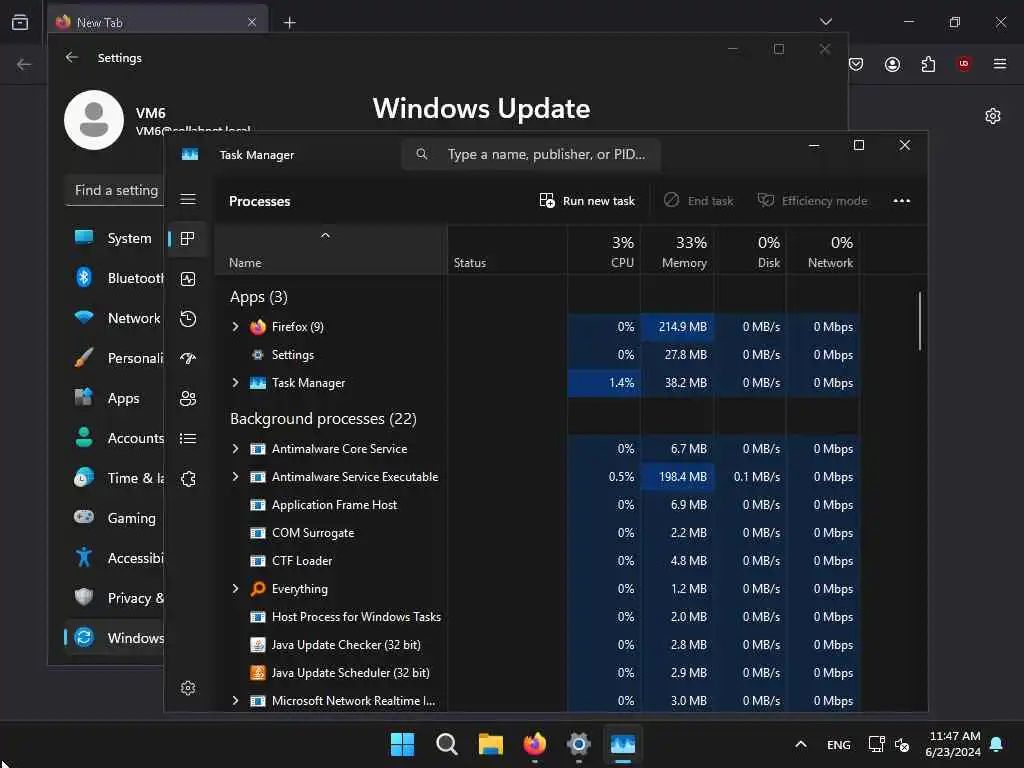The image size is (1024, 768).
Task: Expand Microsoft Network Realtime row
Action: point(236,701)
